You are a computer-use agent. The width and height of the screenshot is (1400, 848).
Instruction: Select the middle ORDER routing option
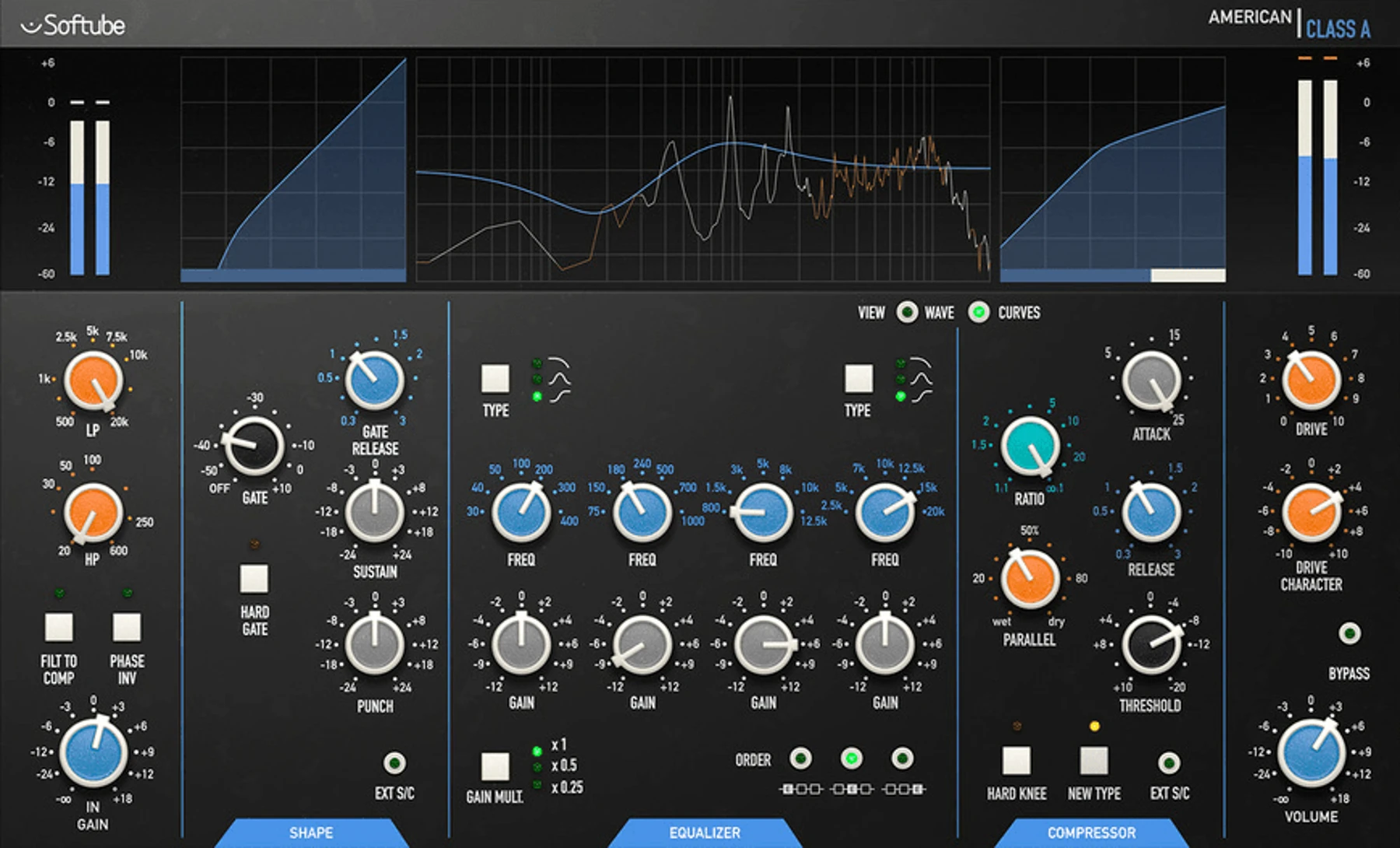(852, 758)
